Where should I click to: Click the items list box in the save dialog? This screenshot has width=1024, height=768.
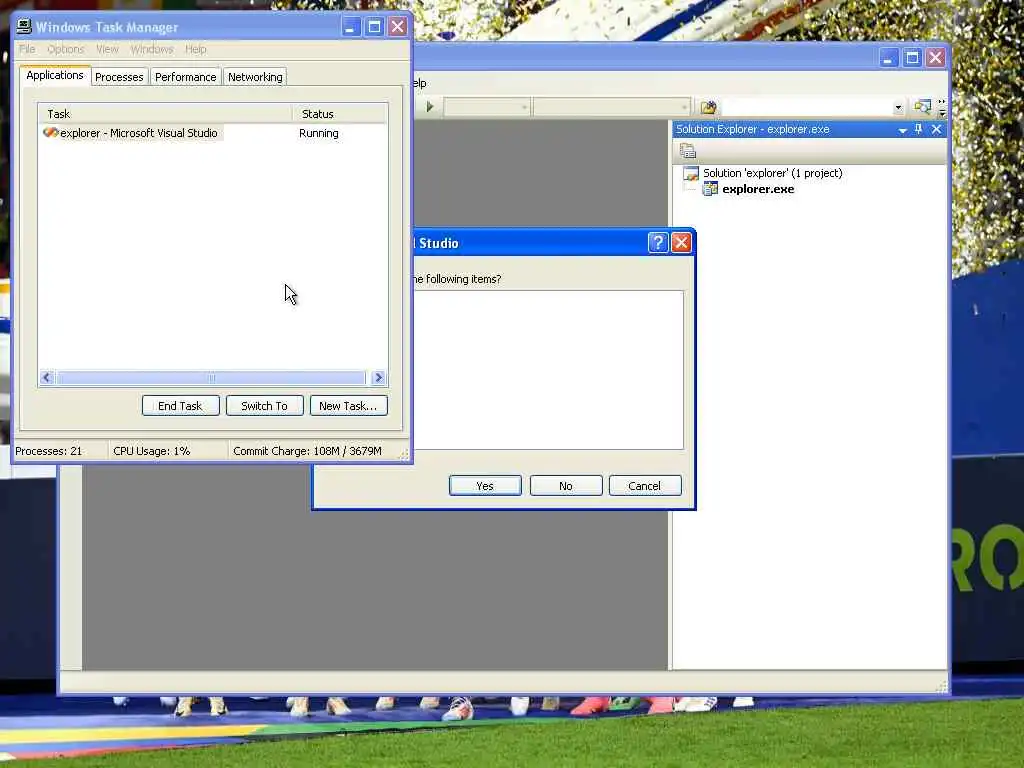point(547,370)
